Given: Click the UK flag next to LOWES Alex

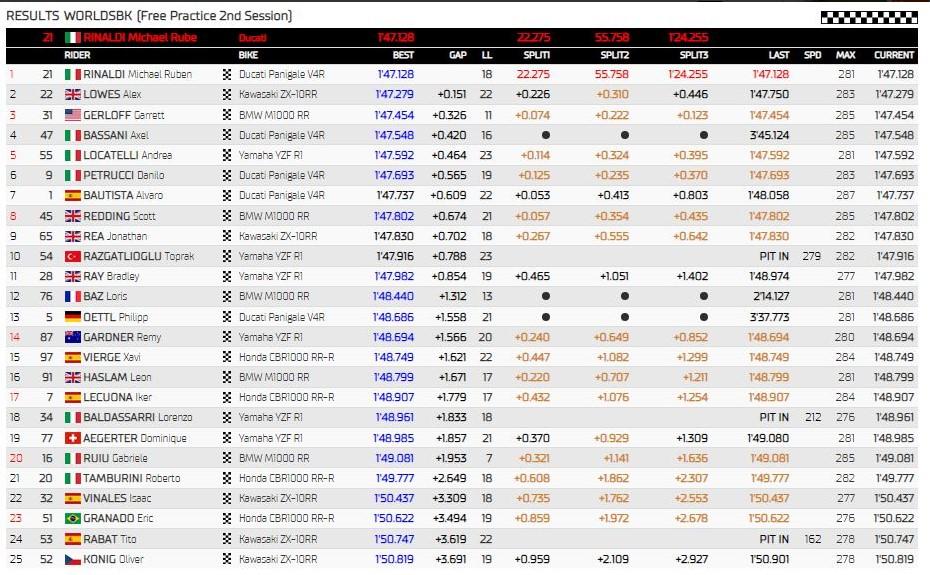Looking at the screenshot, I should coord(72,94).
